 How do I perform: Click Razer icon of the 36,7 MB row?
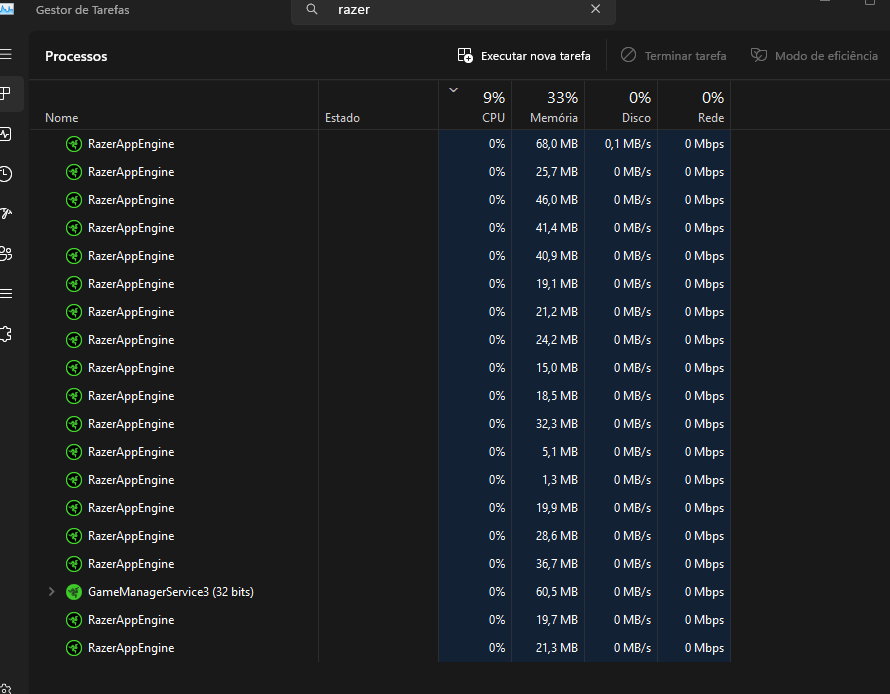click(x=74, y=564)
